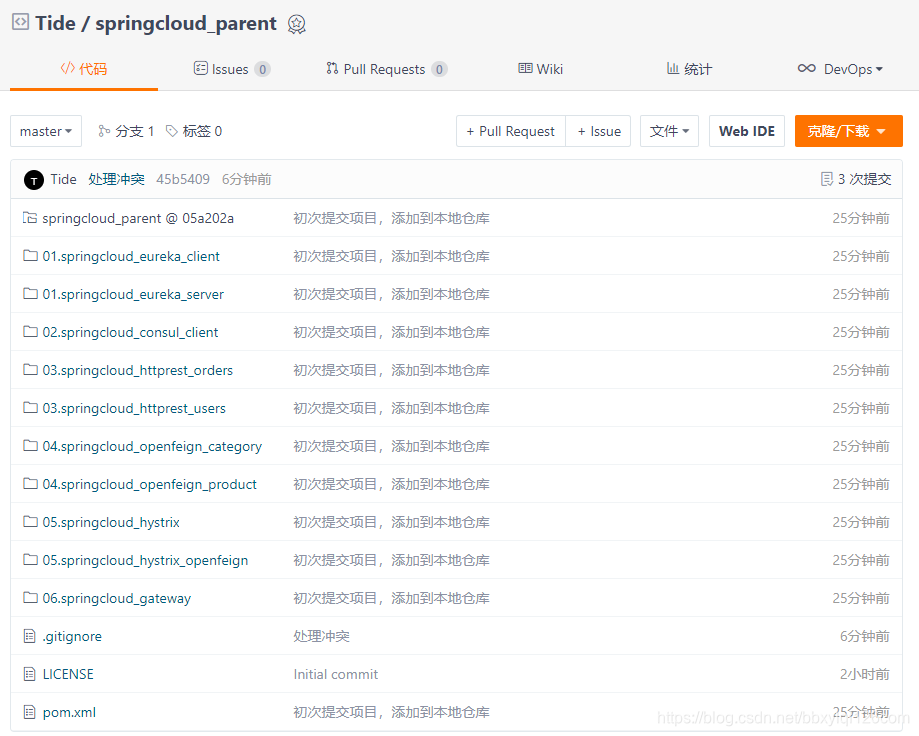Open the Tide author name link
The height and width of the screenshot is (736, 919).
click(x=63, y=179)
